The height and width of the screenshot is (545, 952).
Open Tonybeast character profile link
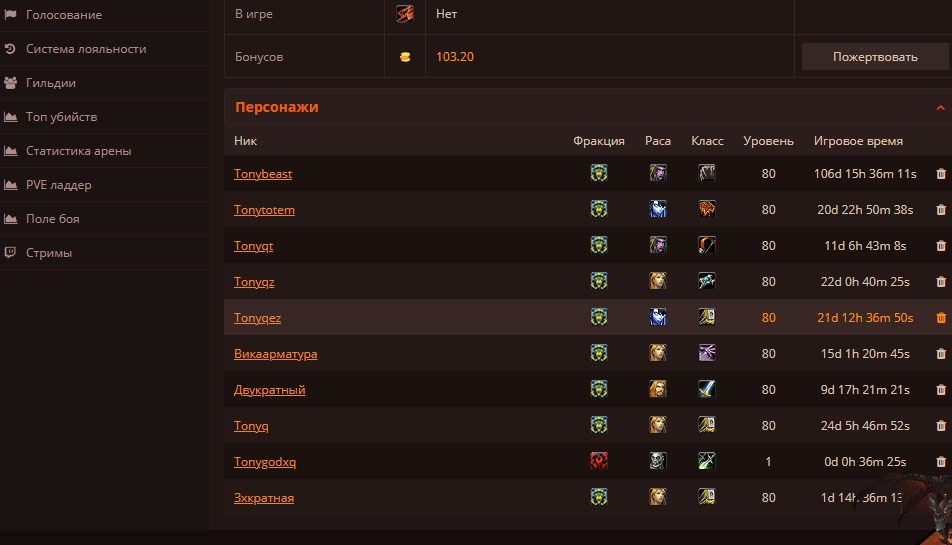[x=263, y=174]
